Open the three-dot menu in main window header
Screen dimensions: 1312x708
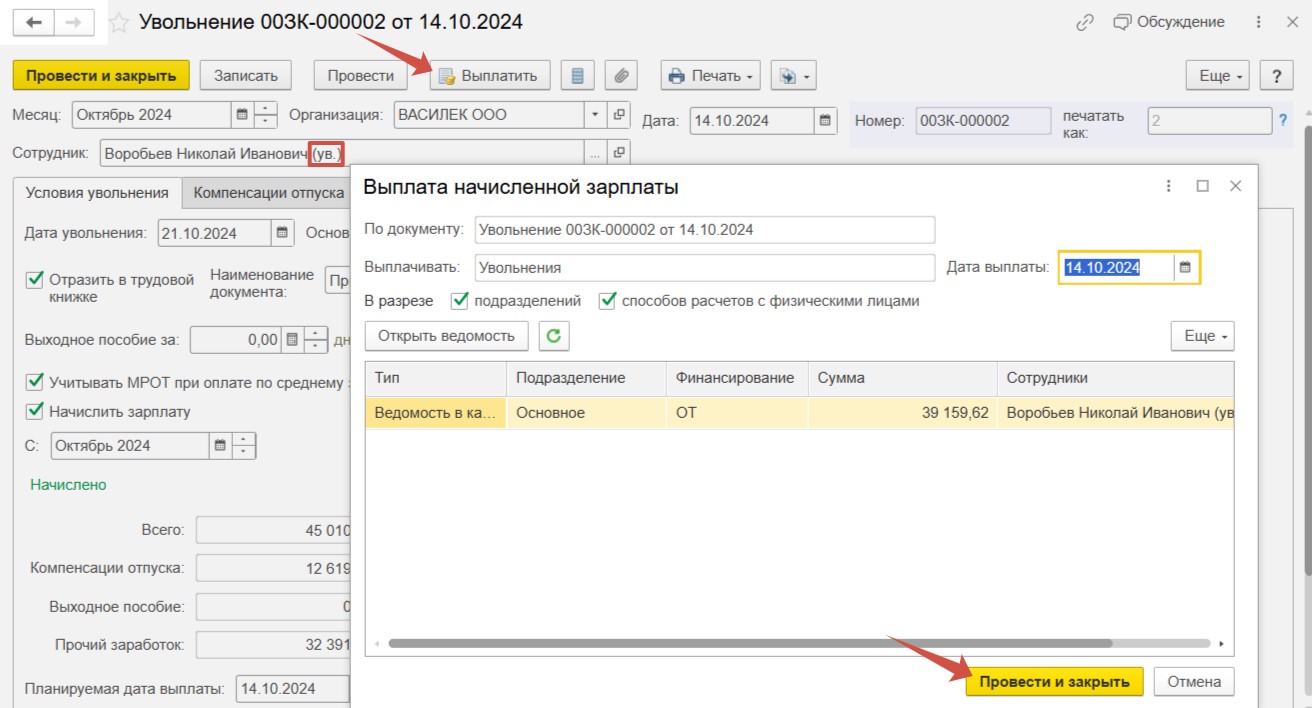tap(1259, 22)
